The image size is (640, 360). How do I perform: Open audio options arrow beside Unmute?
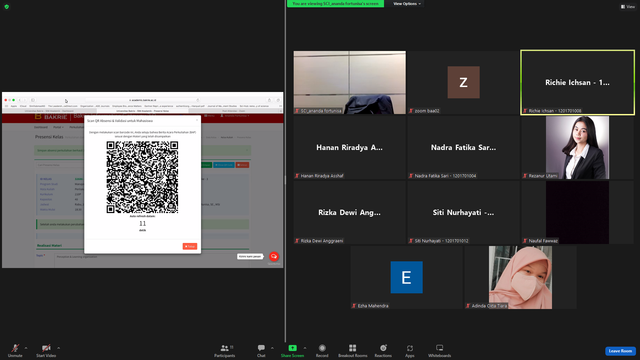tap(26, 348)
